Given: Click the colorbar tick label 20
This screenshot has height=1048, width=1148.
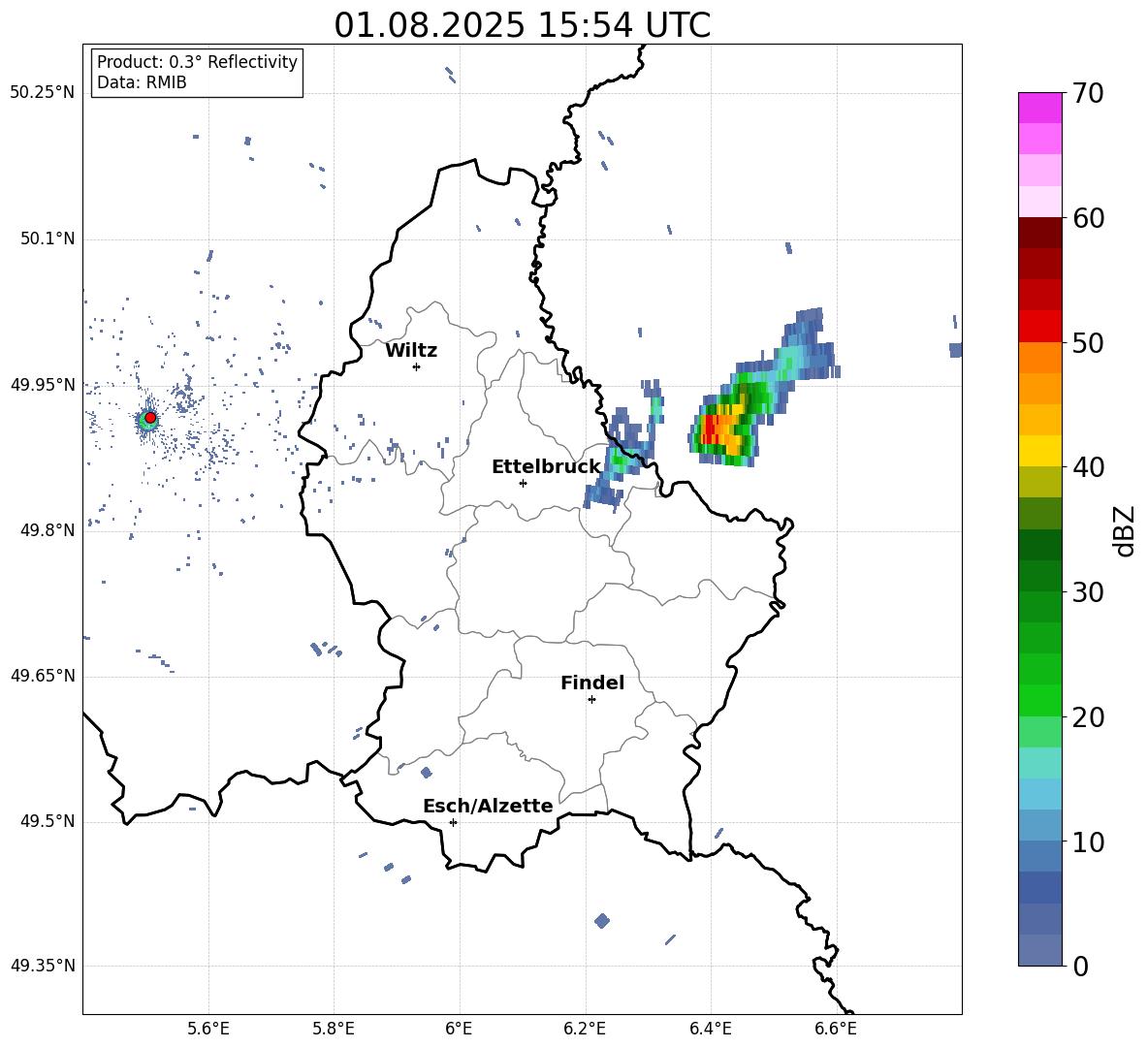Looking at the screenshot, I should click(1088, 717).
